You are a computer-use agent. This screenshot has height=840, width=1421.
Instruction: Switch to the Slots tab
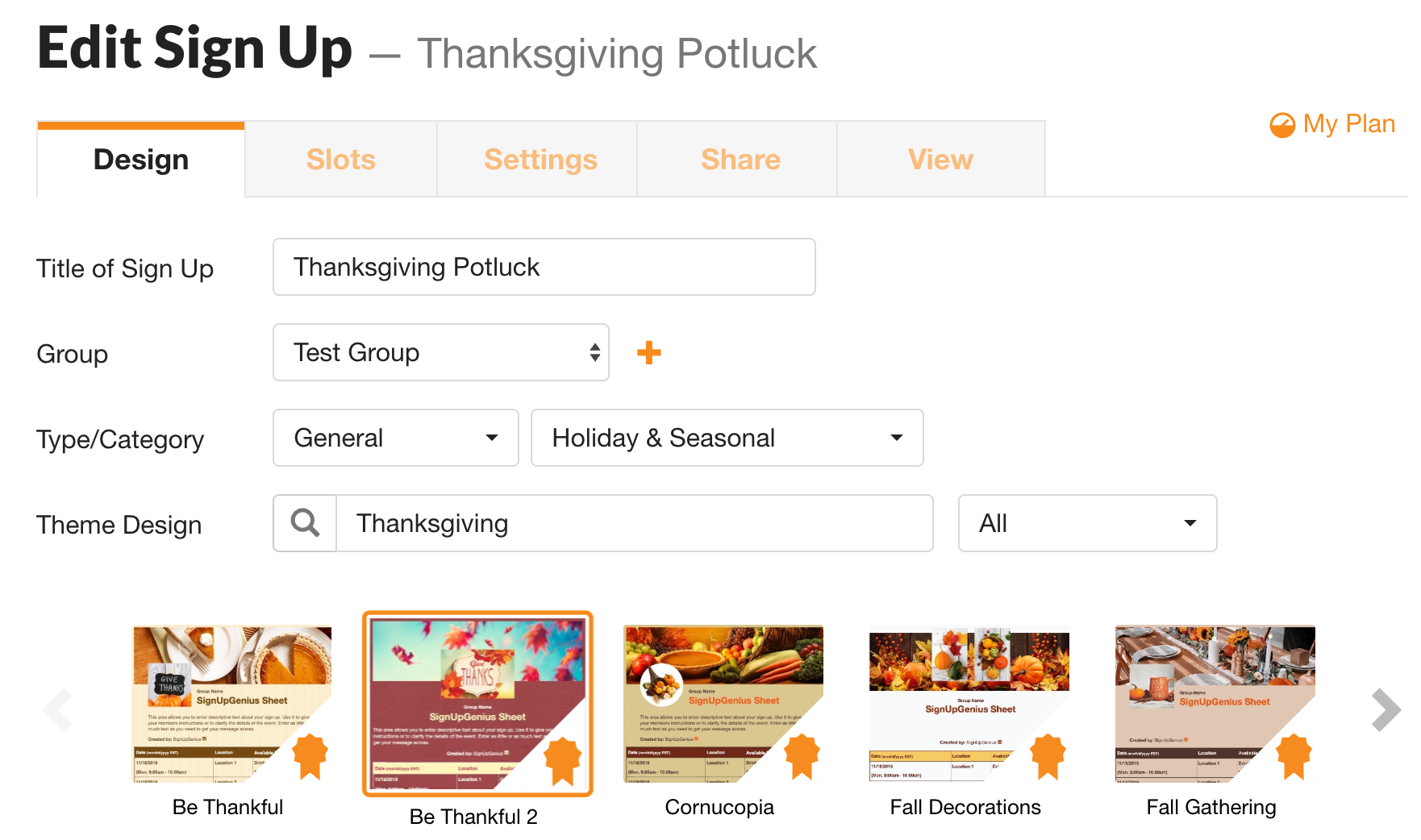340,159
